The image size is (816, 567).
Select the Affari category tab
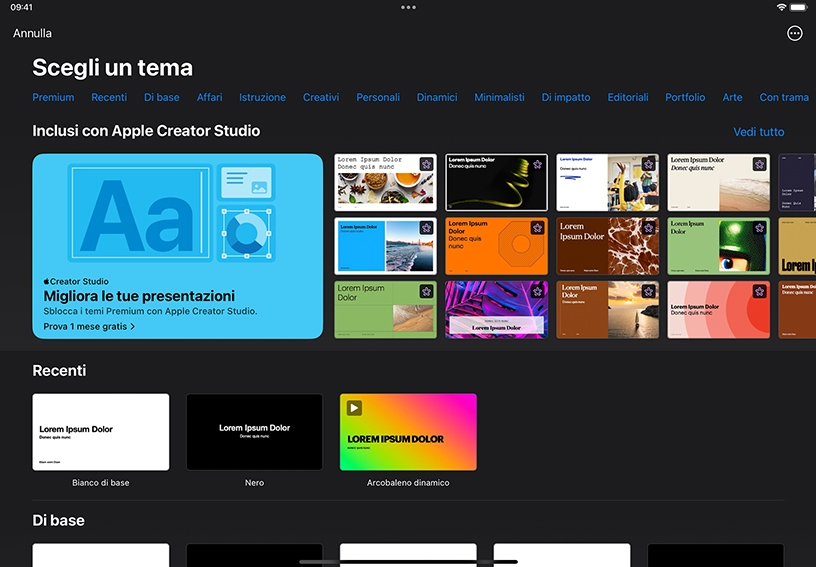[209, 97]
